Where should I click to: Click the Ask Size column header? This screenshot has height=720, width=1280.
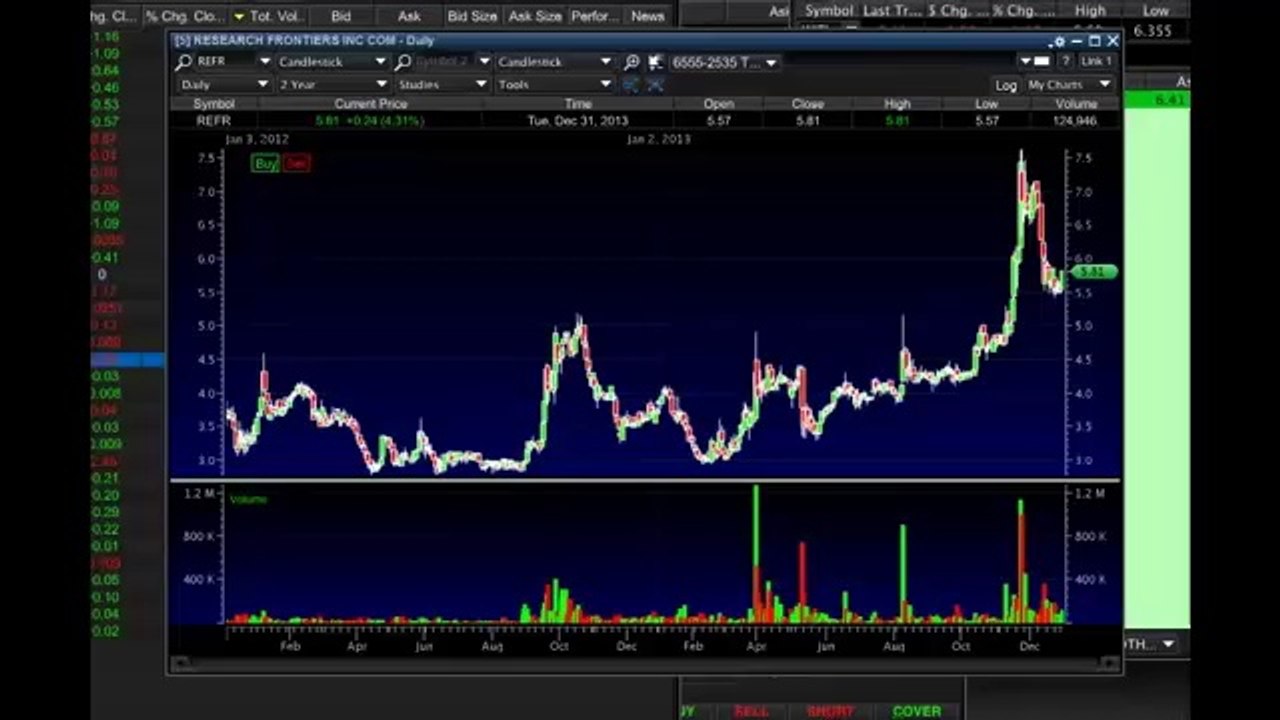535,16
